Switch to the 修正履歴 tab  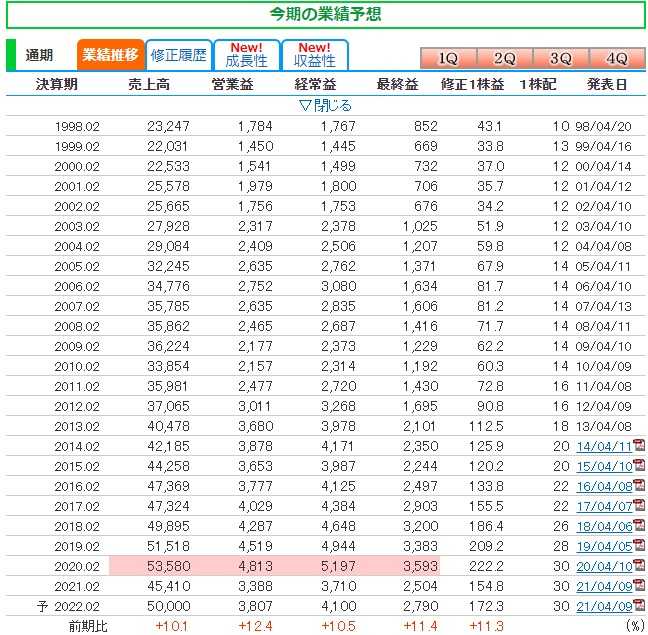click(x=178, y=55)
